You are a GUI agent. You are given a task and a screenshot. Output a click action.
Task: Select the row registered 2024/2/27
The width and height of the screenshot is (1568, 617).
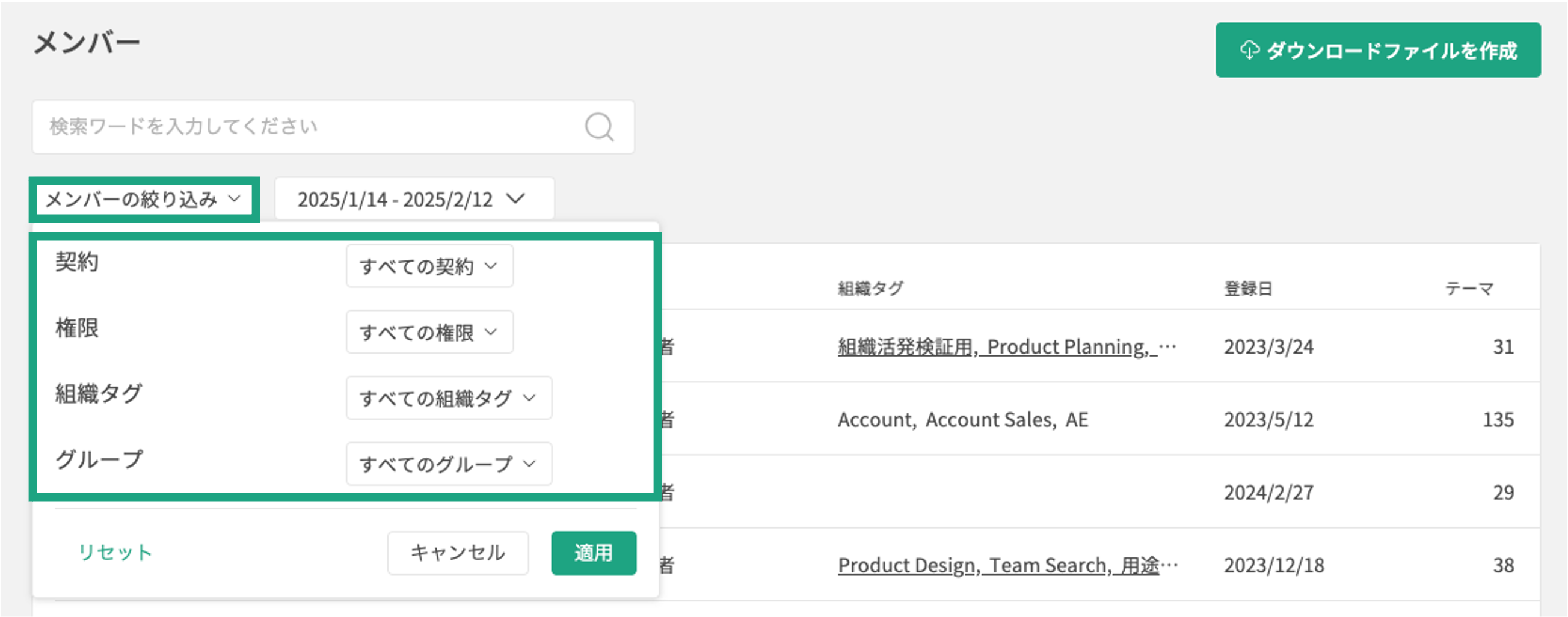1268,493
